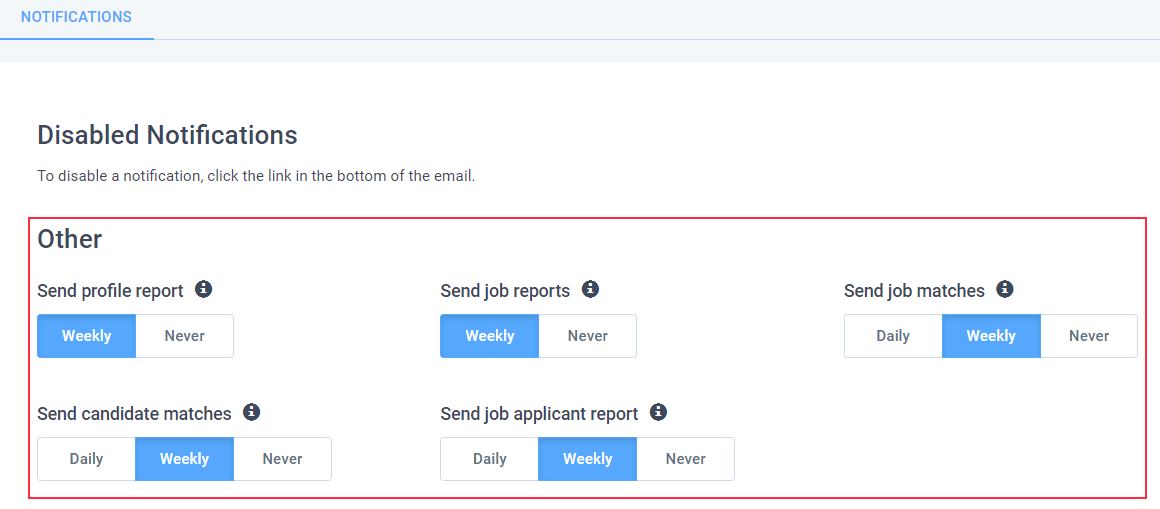The image size is (1160, 509).
Task: Select Daily for Send job matches
Action: (x=893, y=336)
